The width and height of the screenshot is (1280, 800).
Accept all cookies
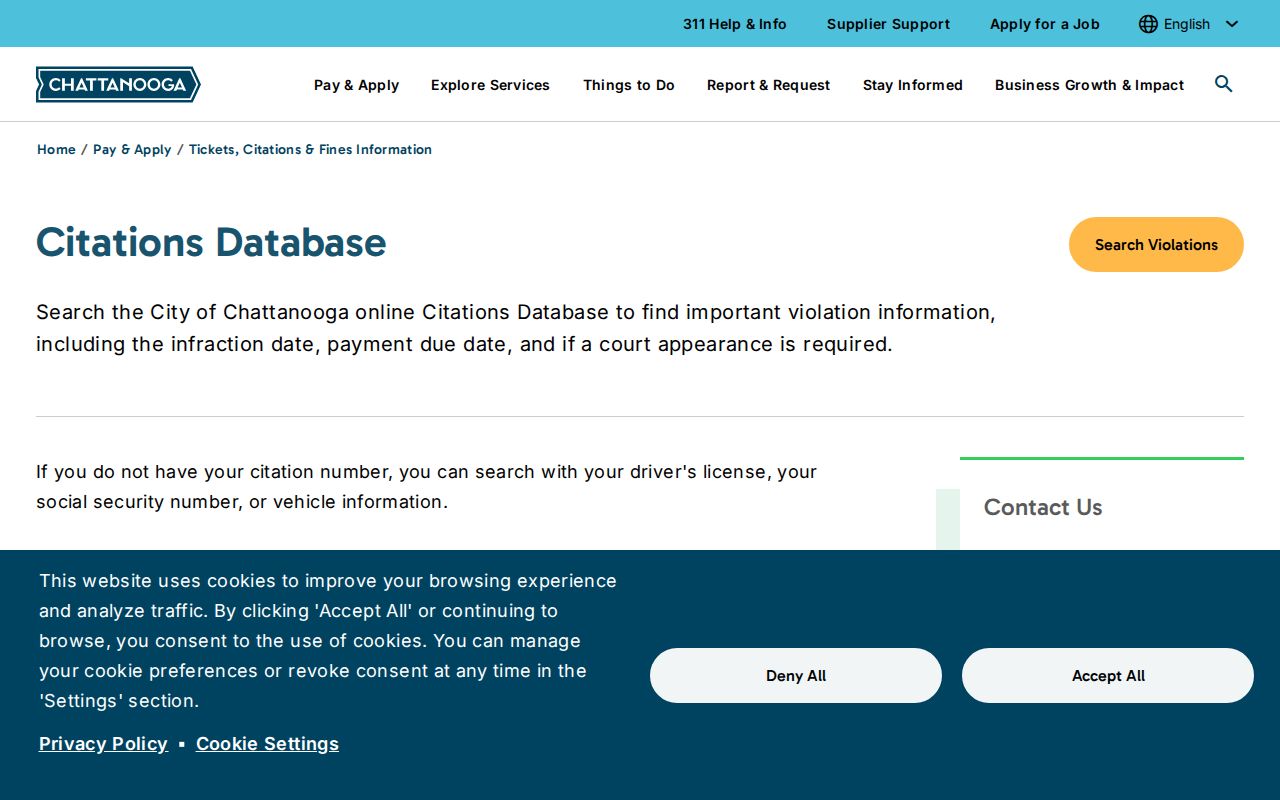coord(1108,675)
